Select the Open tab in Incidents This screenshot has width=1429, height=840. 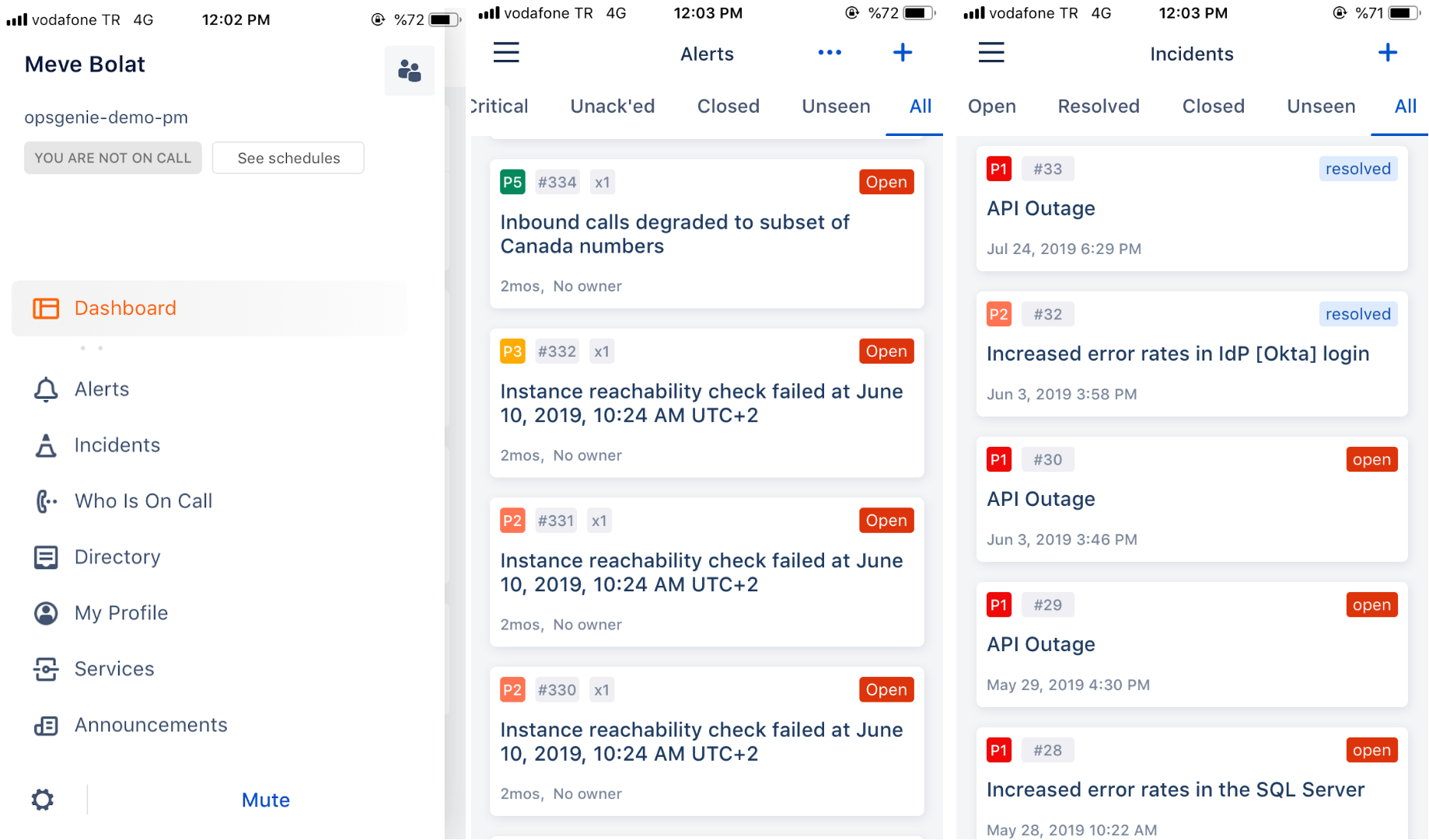pyautogui.click(x=992, y=106)
